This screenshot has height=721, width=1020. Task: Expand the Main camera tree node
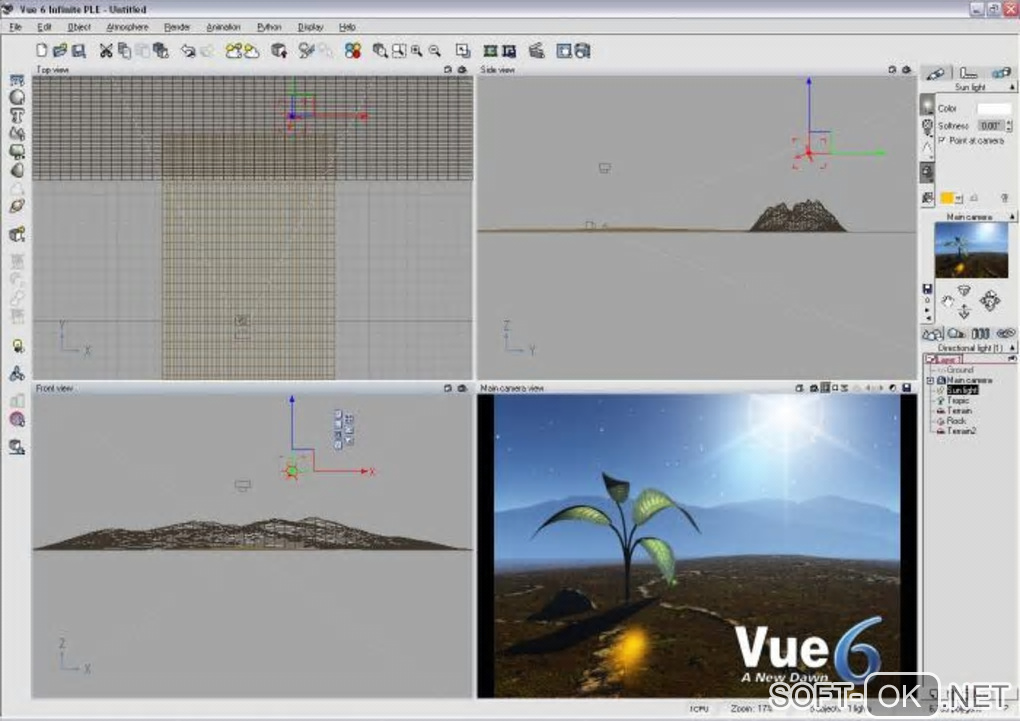(x=930, y=380)
